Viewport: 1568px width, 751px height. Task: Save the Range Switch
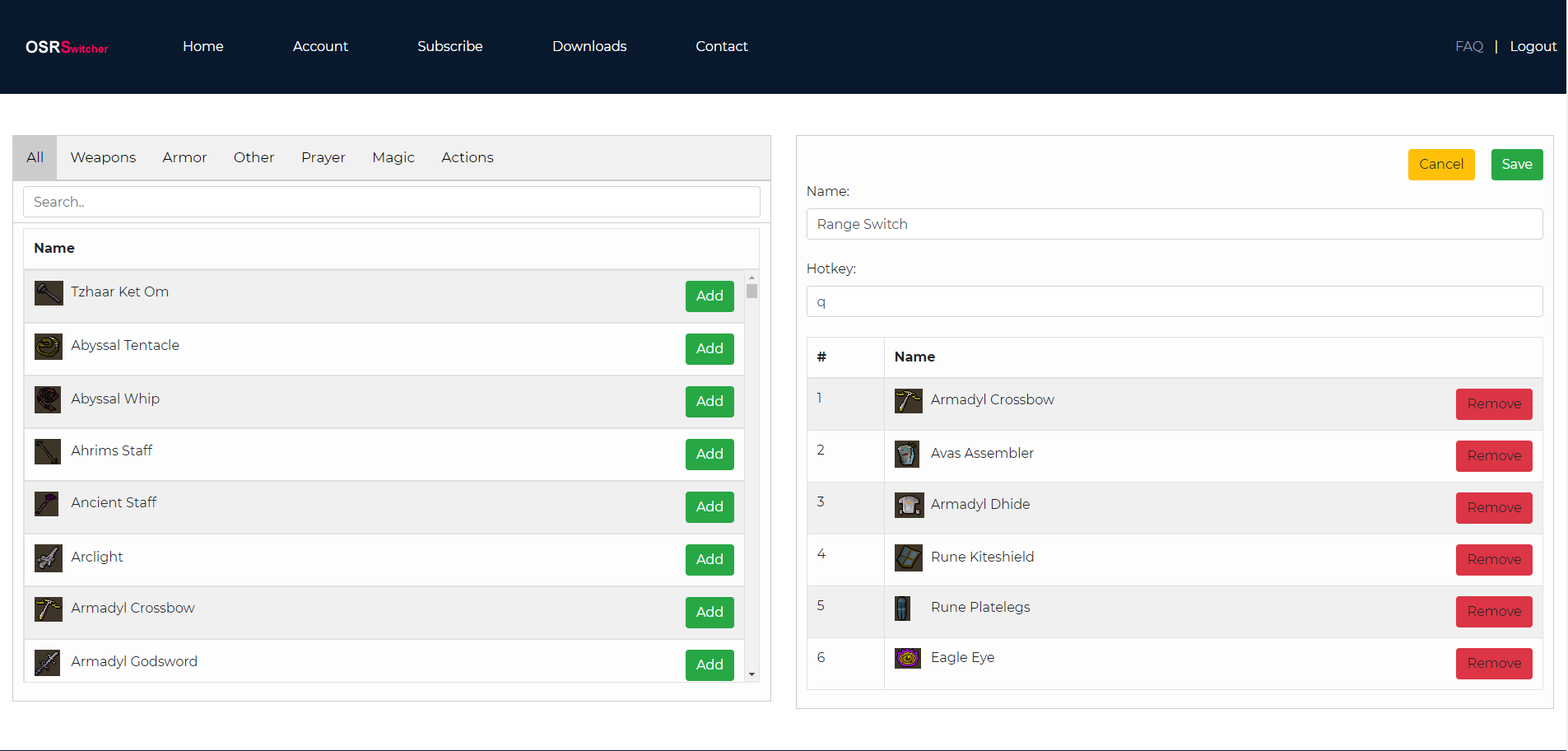[x=1517, y=165]
